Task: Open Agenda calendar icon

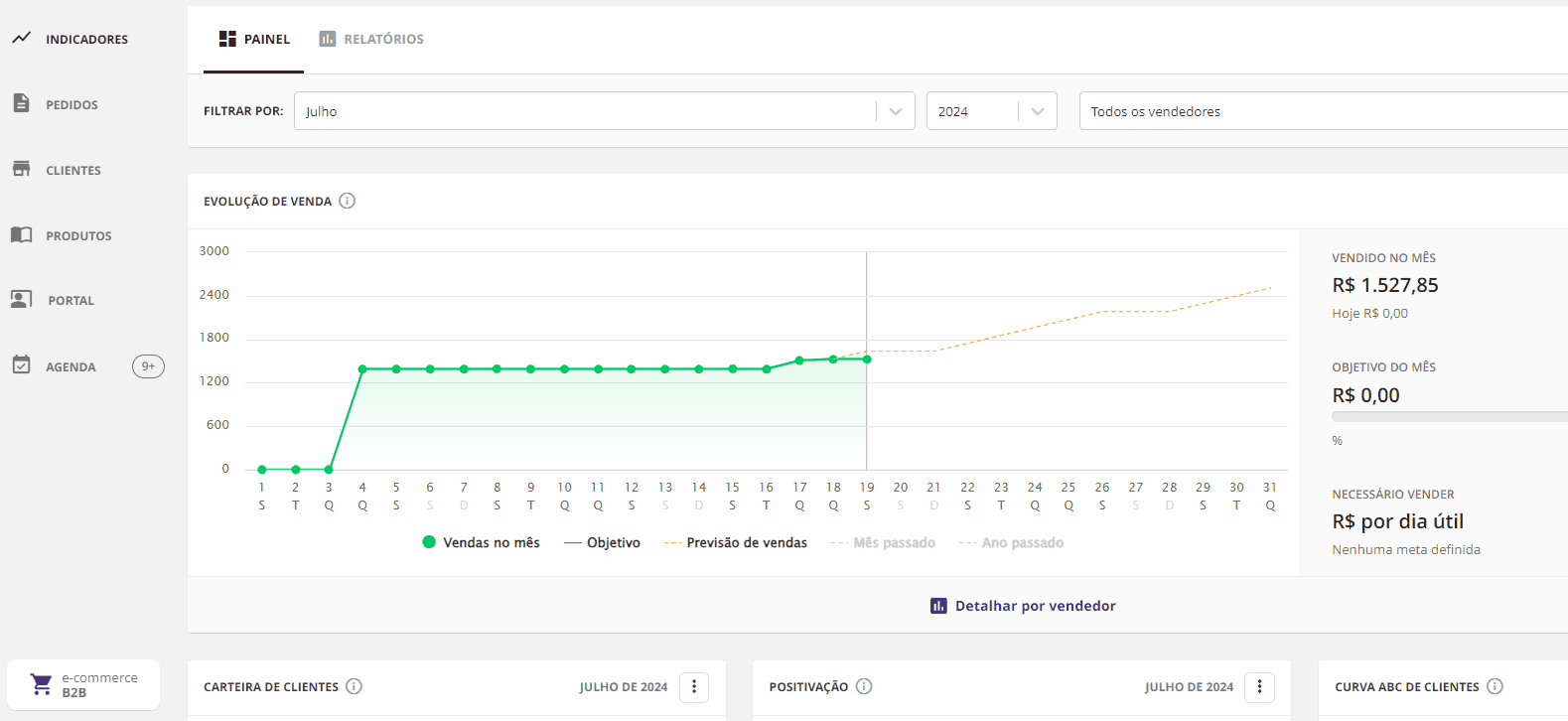Action: 21,365
